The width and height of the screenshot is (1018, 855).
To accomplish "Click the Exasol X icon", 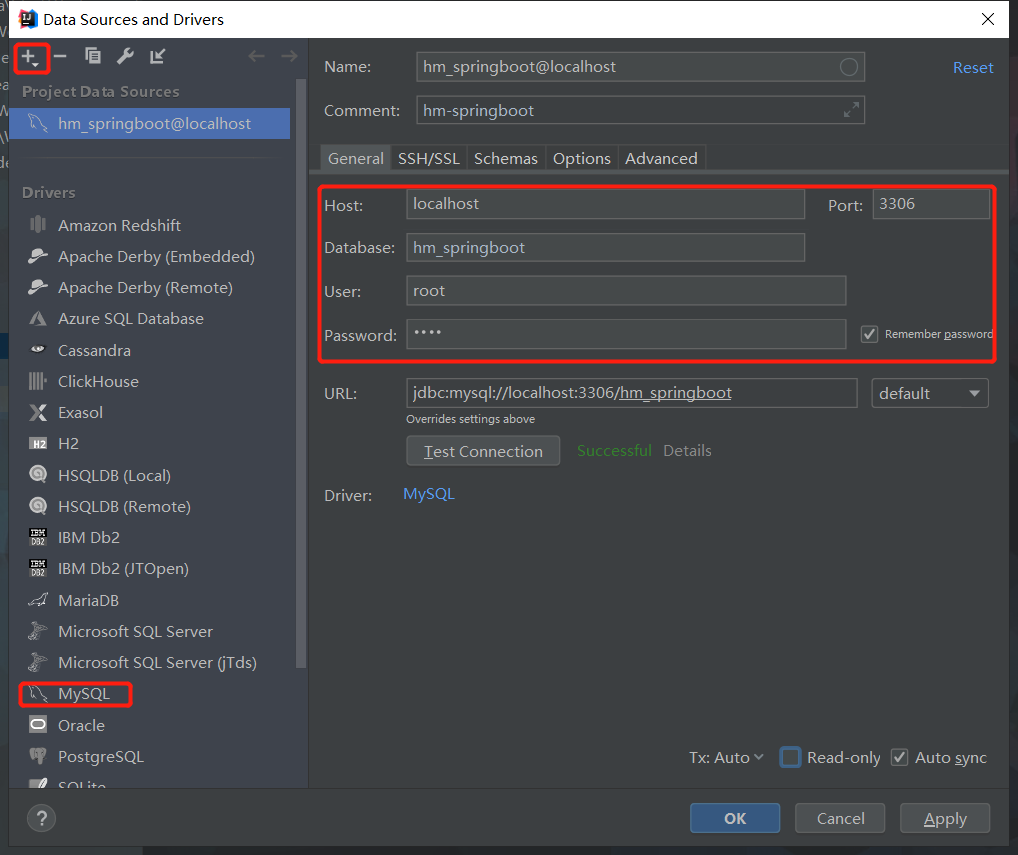I will [38, 412].
